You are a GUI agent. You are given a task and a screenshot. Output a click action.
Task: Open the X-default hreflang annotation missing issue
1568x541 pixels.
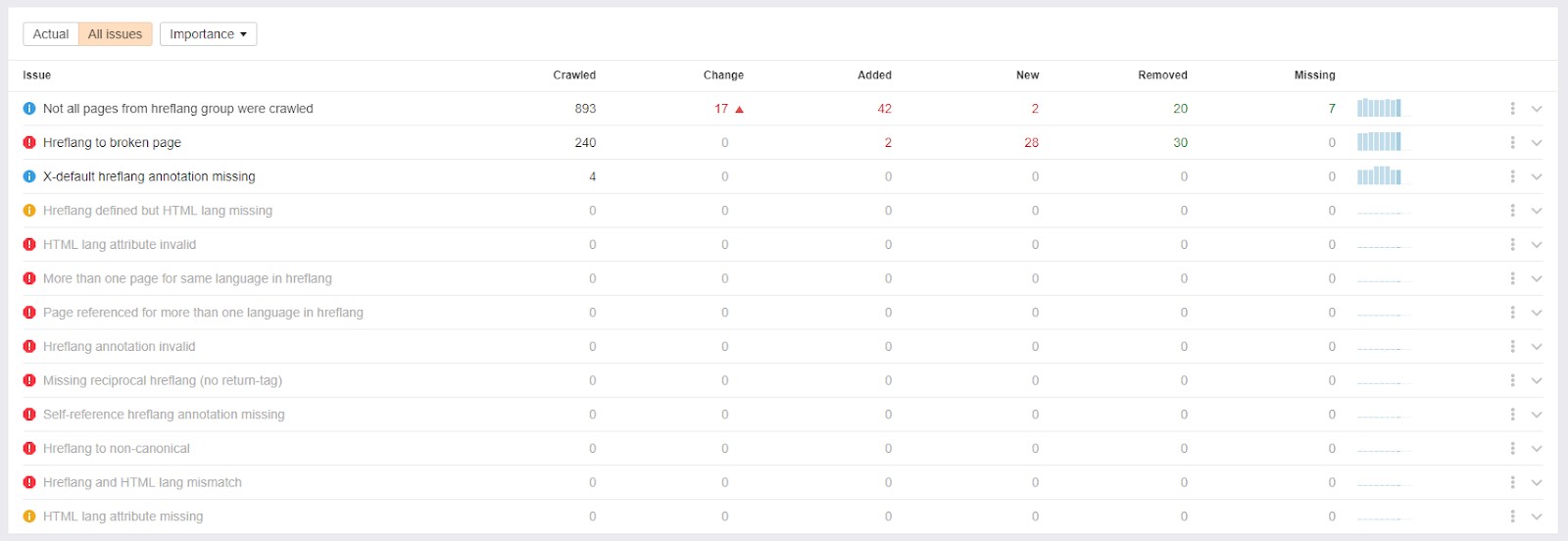click(x=149, y=176)
